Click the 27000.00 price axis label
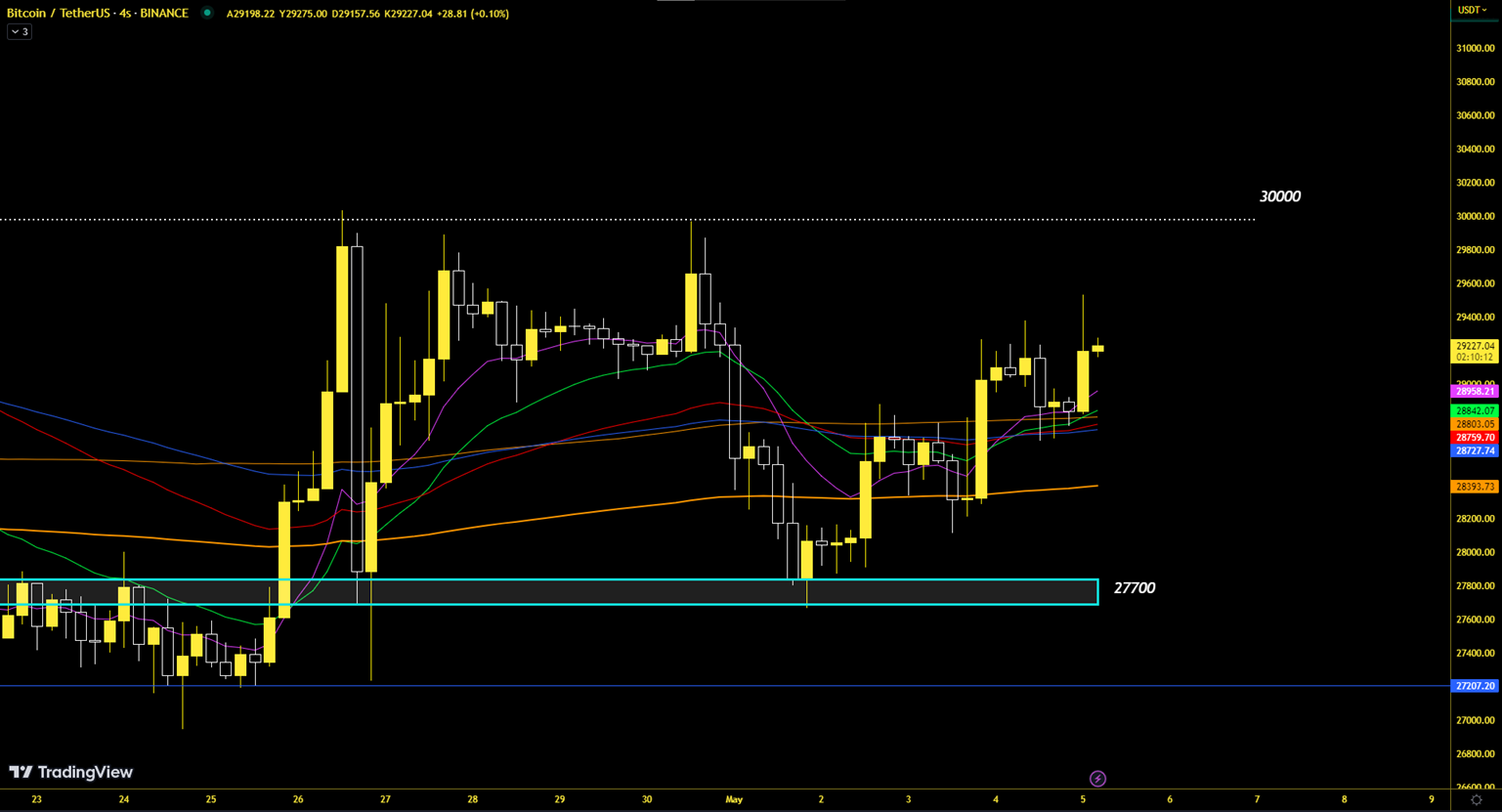Image resolution: width=1502 pixels, height=812 pixels. 1475,720
